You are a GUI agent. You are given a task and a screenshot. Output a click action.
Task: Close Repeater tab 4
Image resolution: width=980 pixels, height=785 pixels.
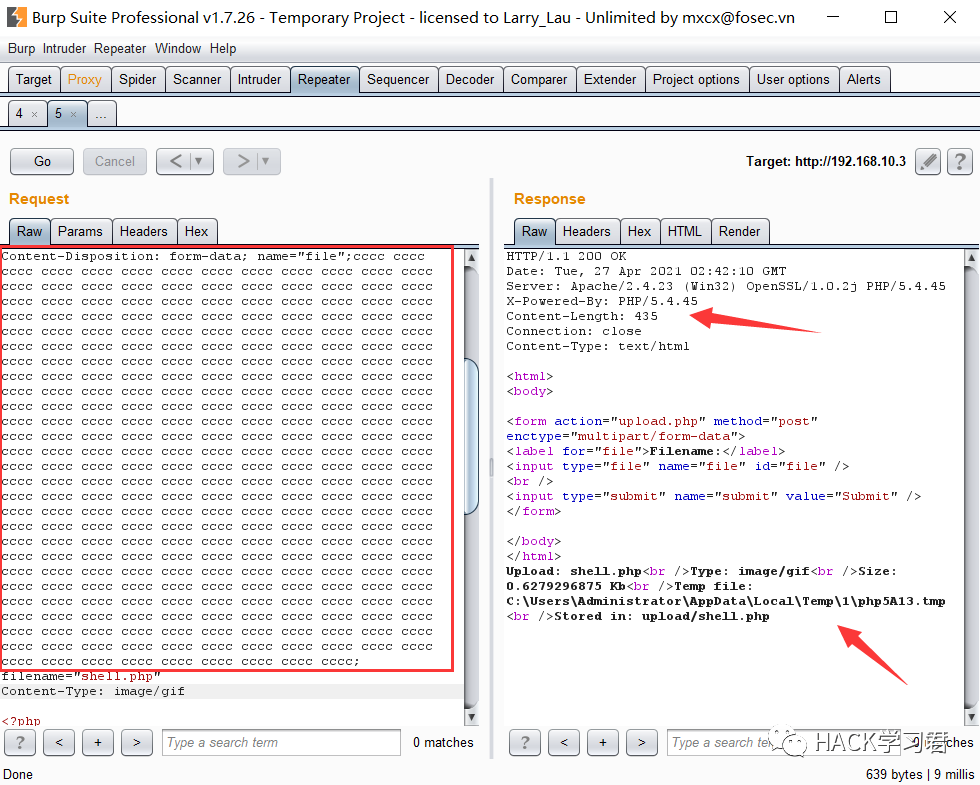pos(34,114)
